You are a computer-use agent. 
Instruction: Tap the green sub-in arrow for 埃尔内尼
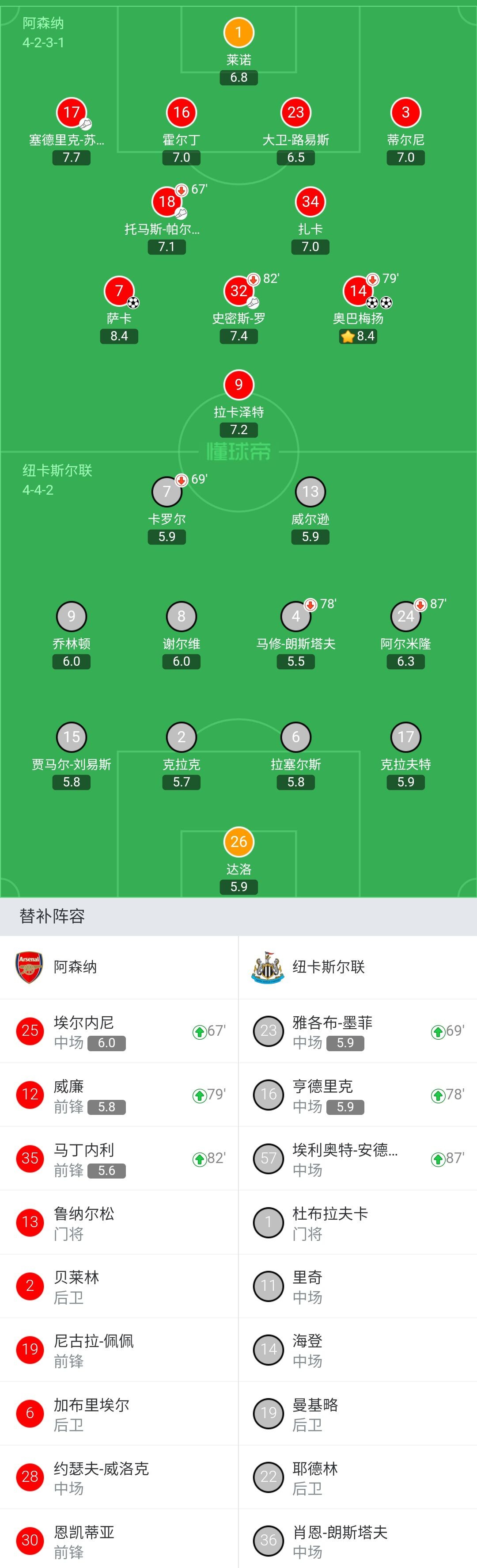pos(199,1032)
